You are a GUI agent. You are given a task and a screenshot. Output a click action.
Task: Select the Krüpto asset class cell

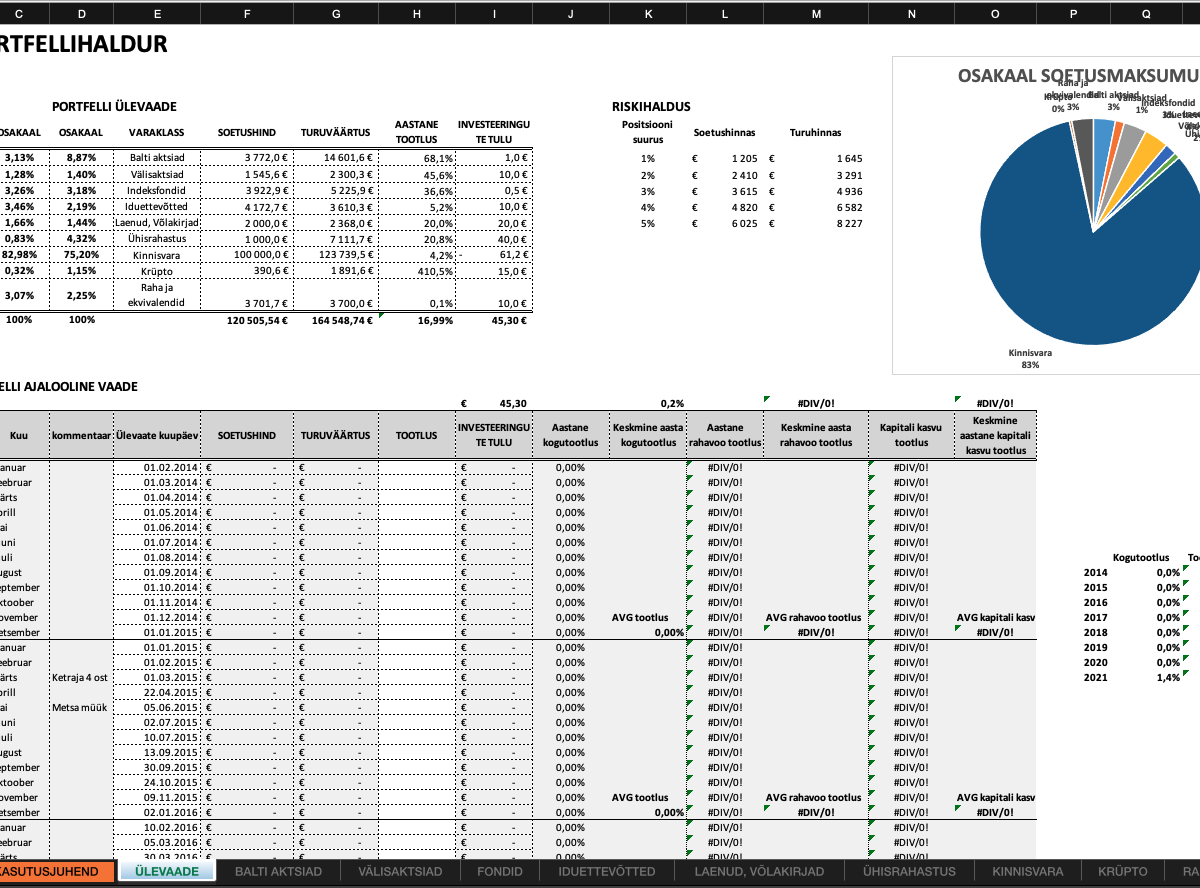pos(158,270)
